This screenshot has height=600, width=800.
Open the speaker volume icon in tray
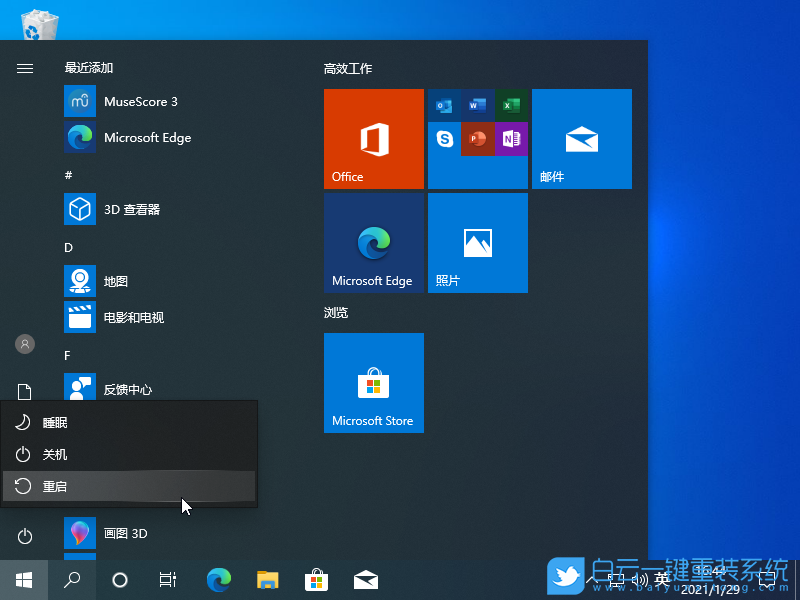tap(640, 578)
